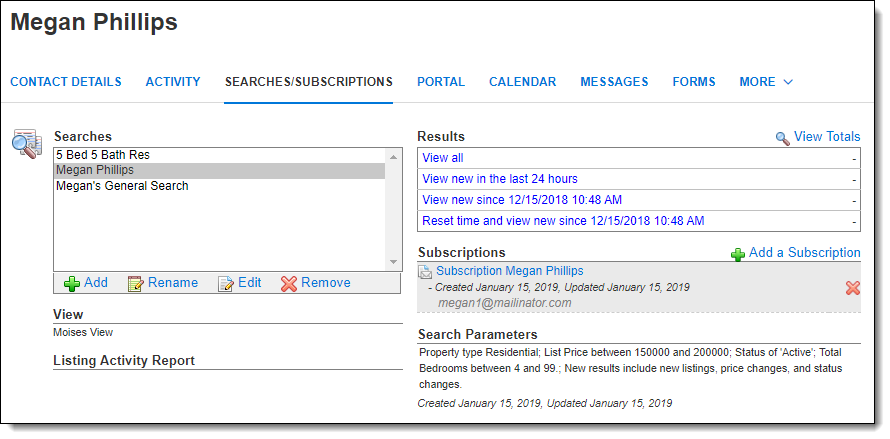890x439 pixels.
Task: Open the Contact Details tab
Action: point(66,82)
